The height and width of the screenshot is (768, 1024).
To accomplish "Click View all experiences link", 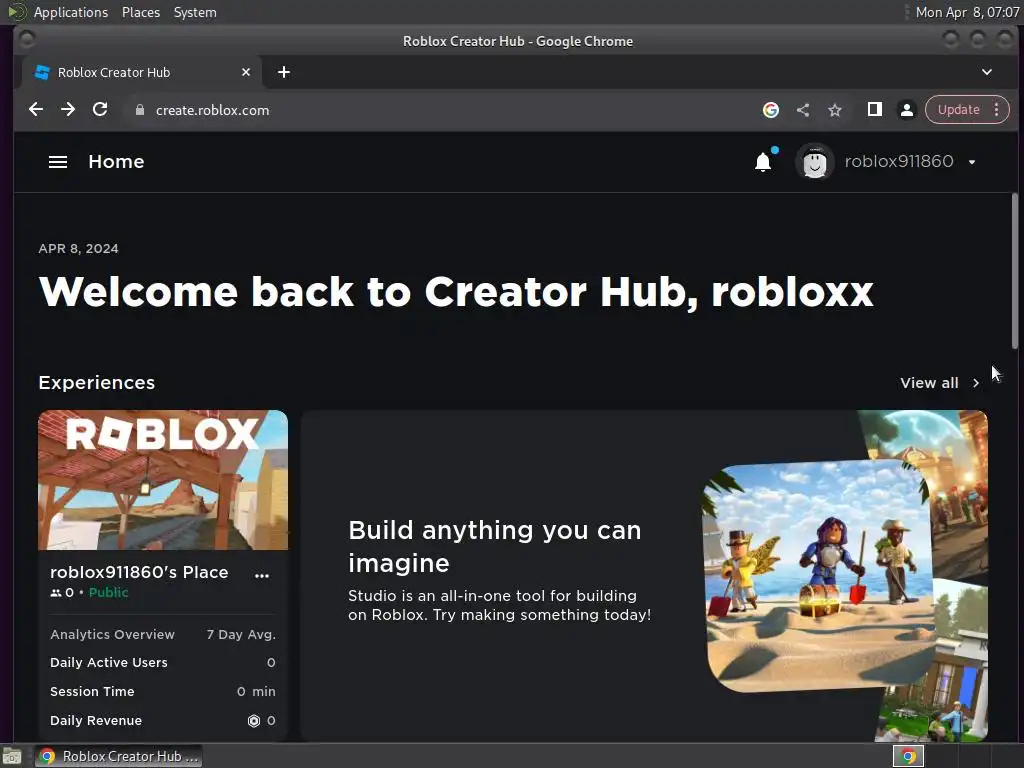I will [x=929, y=383].
